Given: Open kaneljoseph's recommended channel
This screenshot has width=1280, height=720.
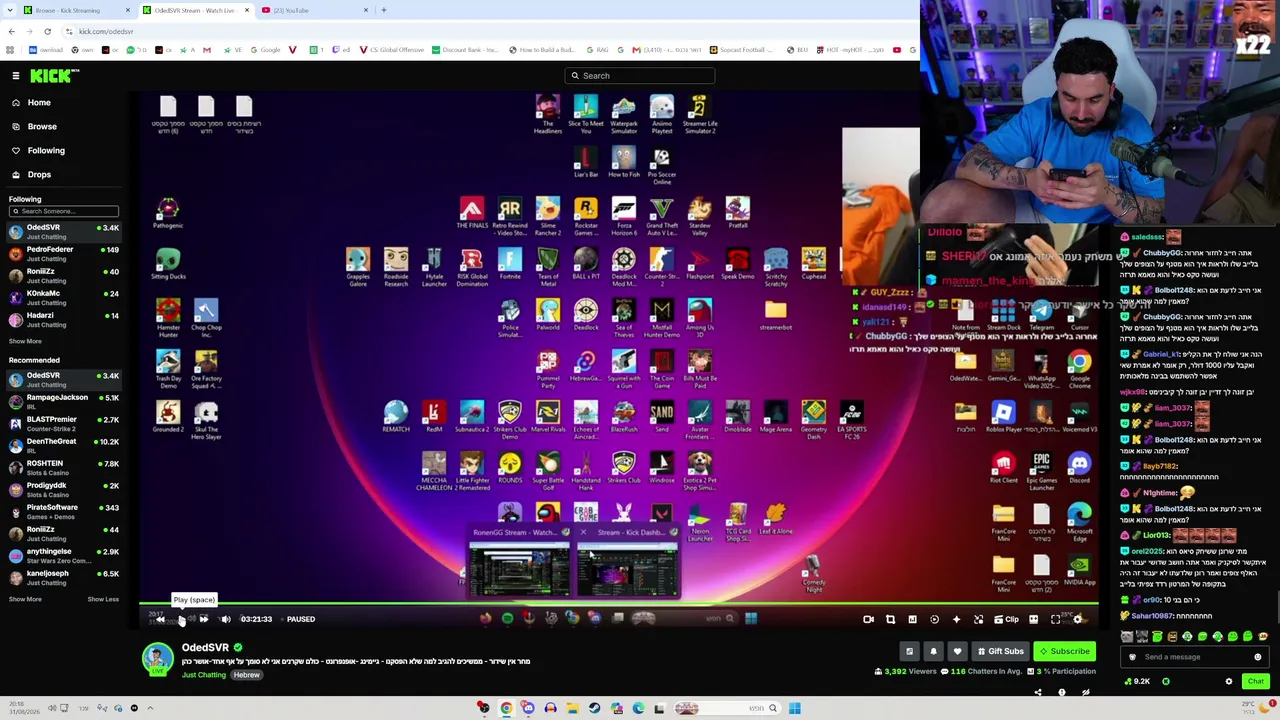Looking at the screenshot, I should coord(64,578).
